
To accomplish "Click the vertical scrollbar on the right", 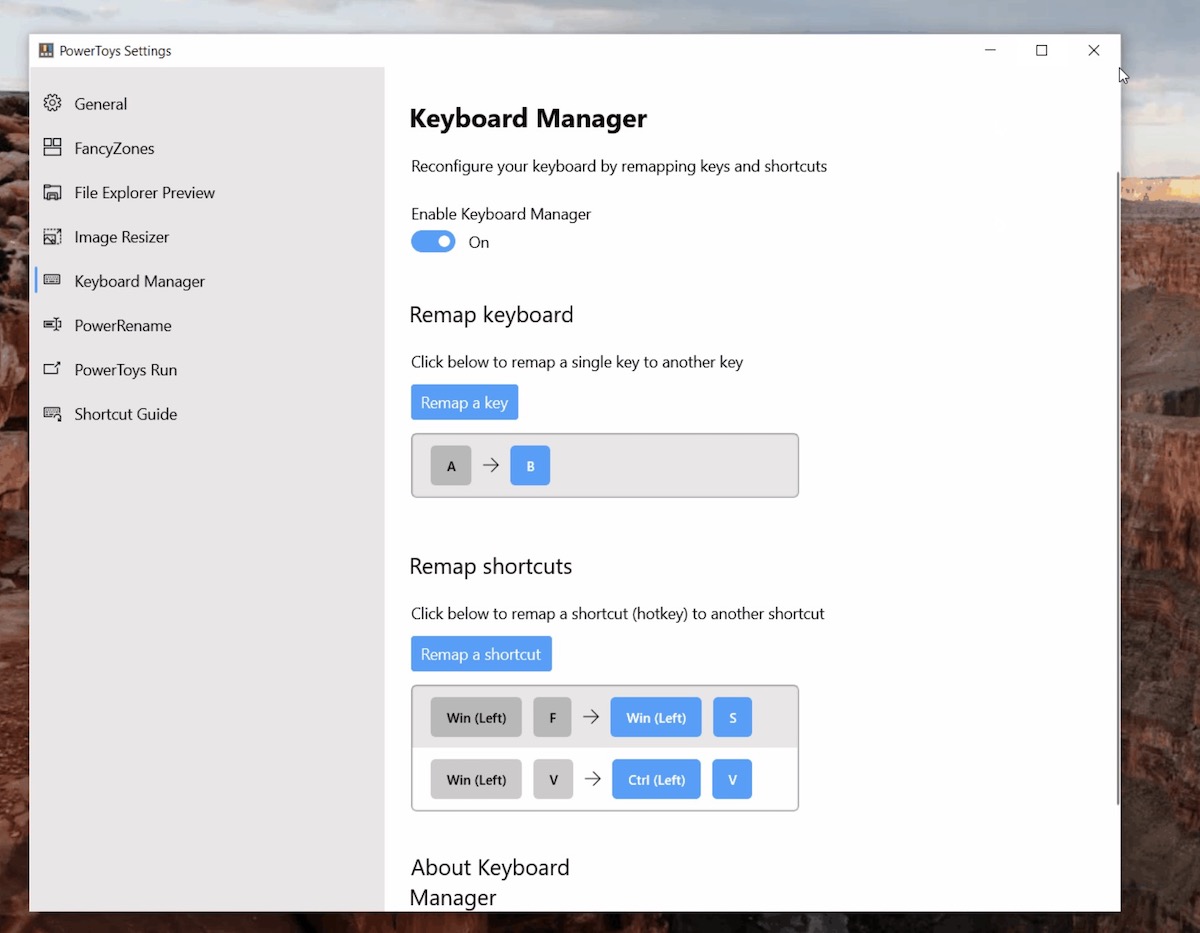I will coord(1117,300).
